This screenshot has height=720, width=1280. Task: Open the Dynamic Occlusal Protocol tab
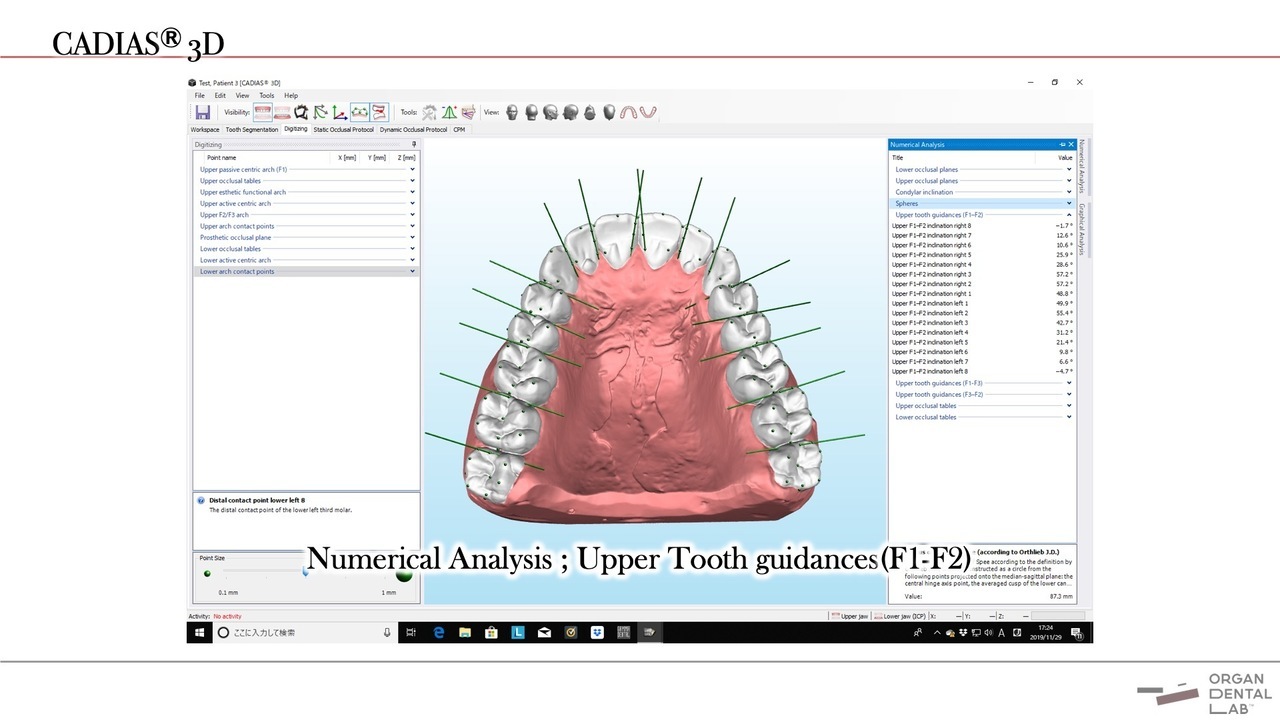(413, 129)
